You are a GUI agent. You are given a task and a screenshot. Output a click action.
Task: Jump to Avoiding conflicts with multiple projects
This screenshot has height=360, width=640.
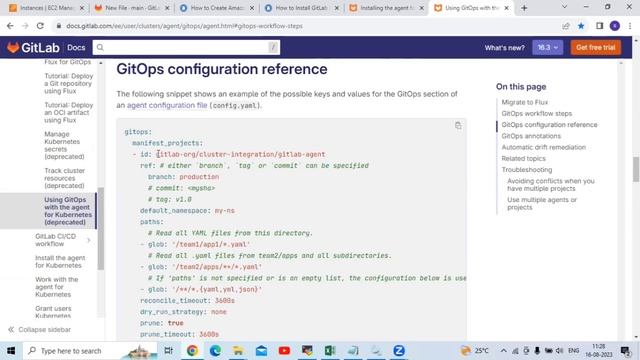coord(551,184)
